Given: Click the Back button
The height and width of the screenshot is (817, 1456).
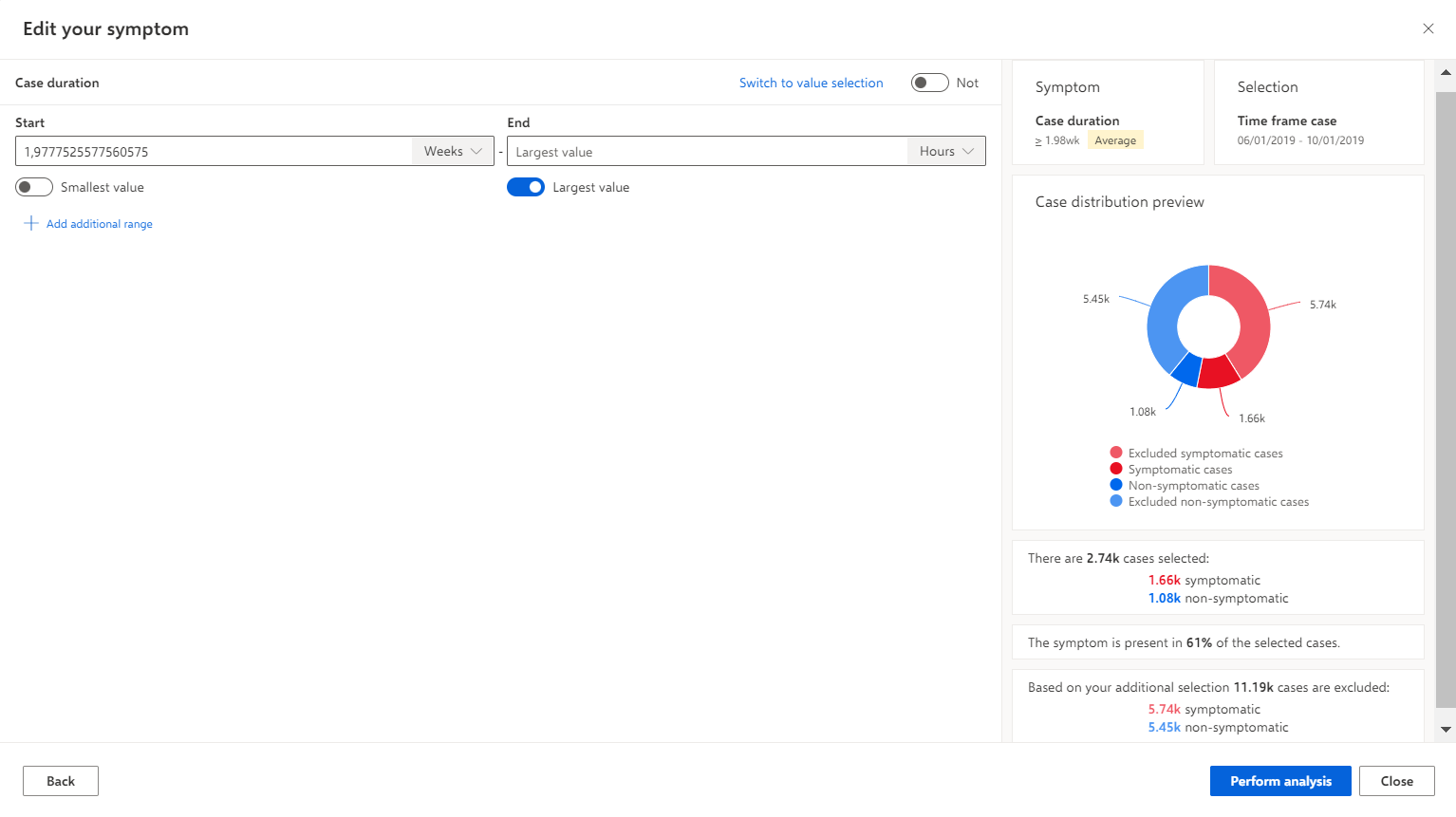Looking at the screenshot, I should (x=61, y=781).
